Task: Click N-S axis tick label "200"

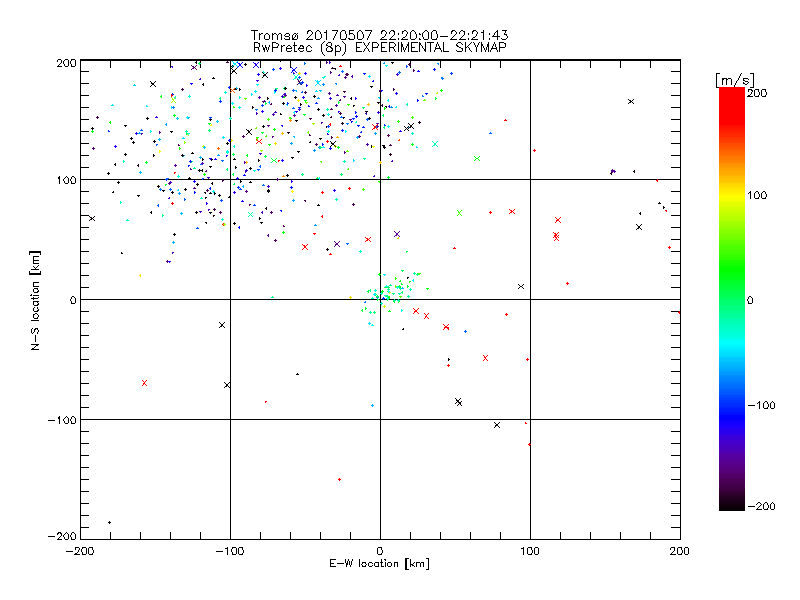Action: tap(66, 63)
